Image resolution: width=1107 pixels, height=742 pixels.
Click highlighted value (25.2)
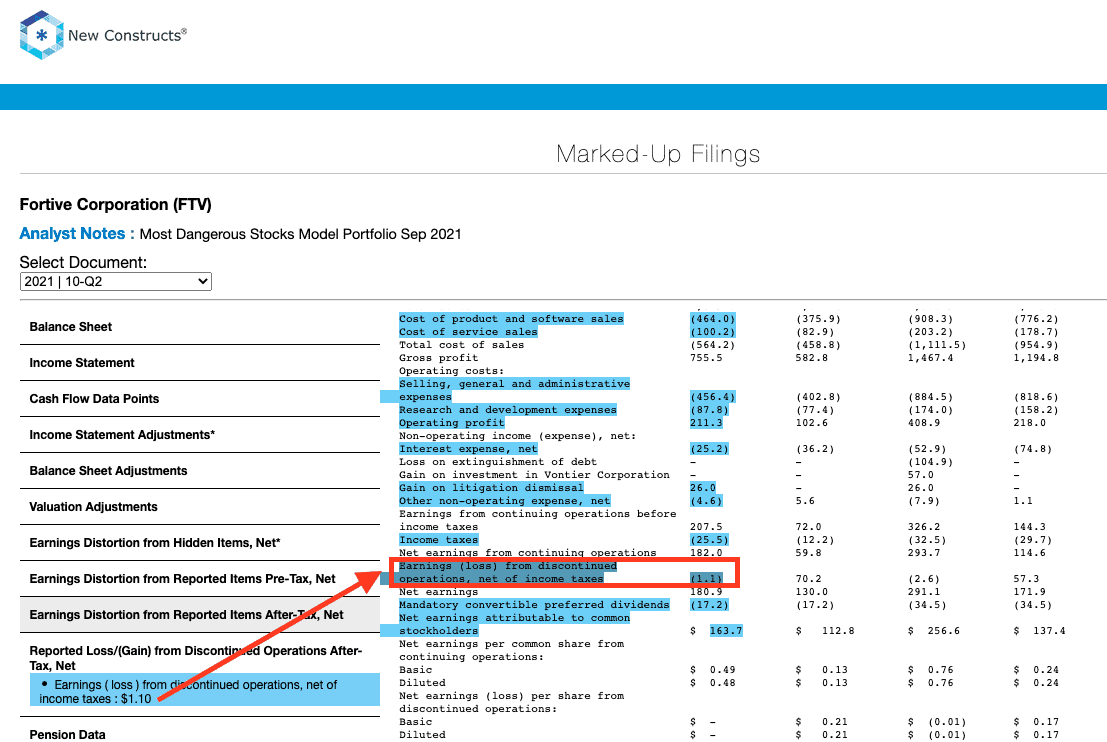pos(710,449)
